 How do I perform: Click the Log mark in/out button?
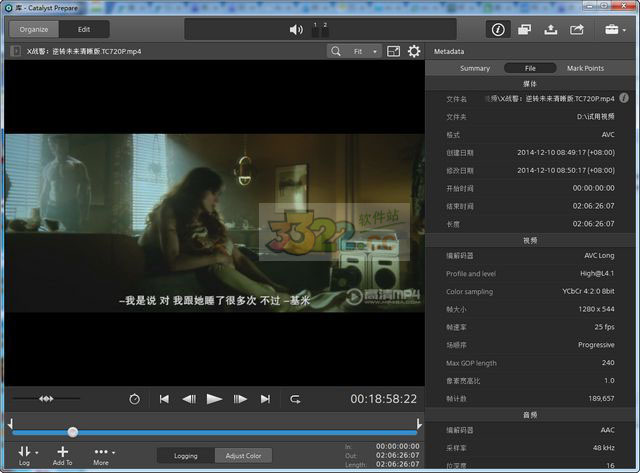point(24,455)
